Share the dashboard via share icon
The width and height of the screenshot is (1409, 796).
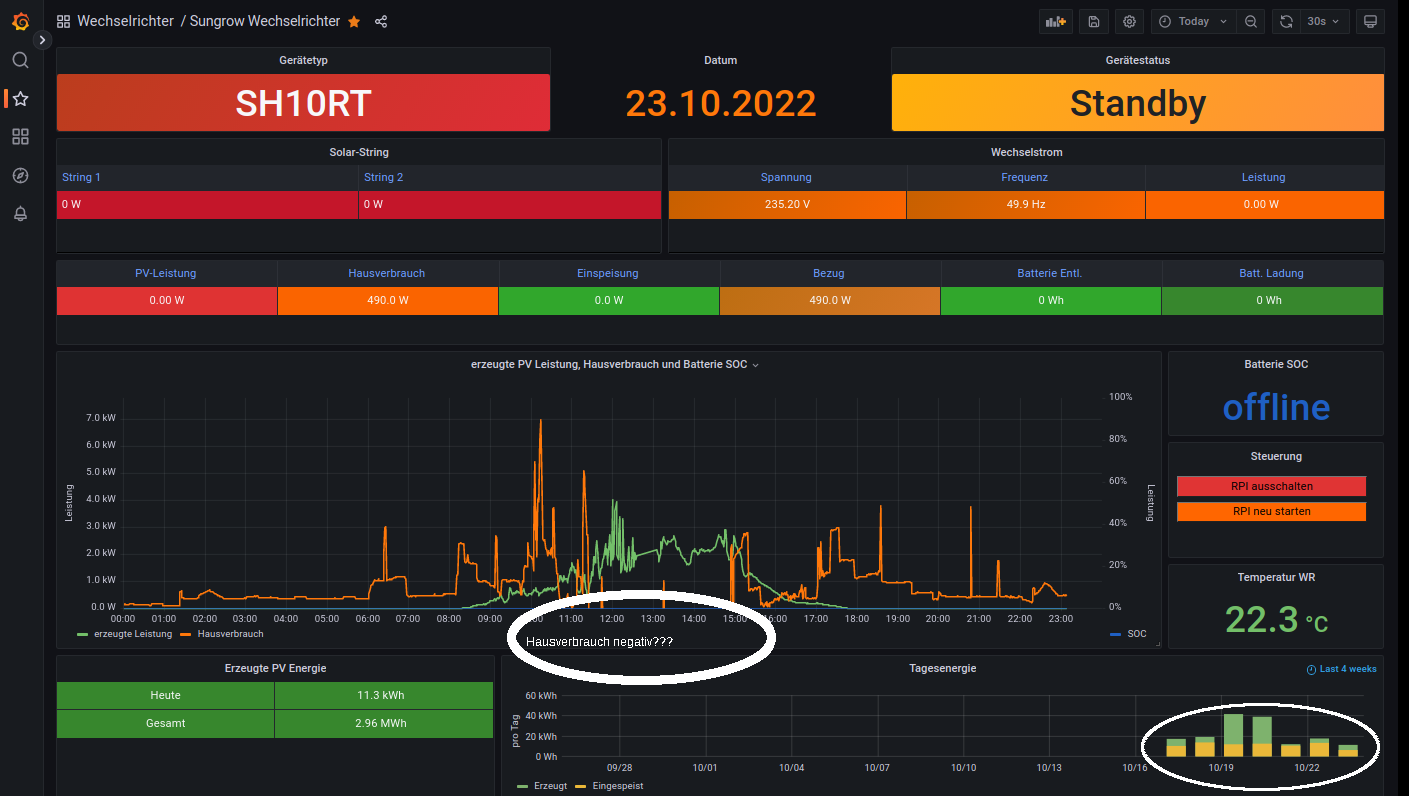381,21
